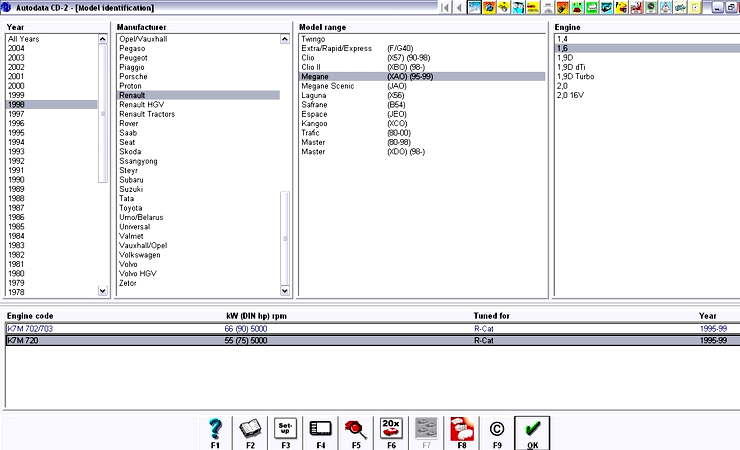Viewport: 740px width, 450px height.
Task: Click the F4 display panel icon
Action: pos(321,433)
